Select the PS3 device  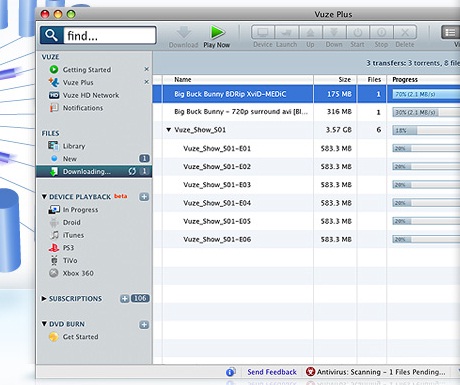68,248
